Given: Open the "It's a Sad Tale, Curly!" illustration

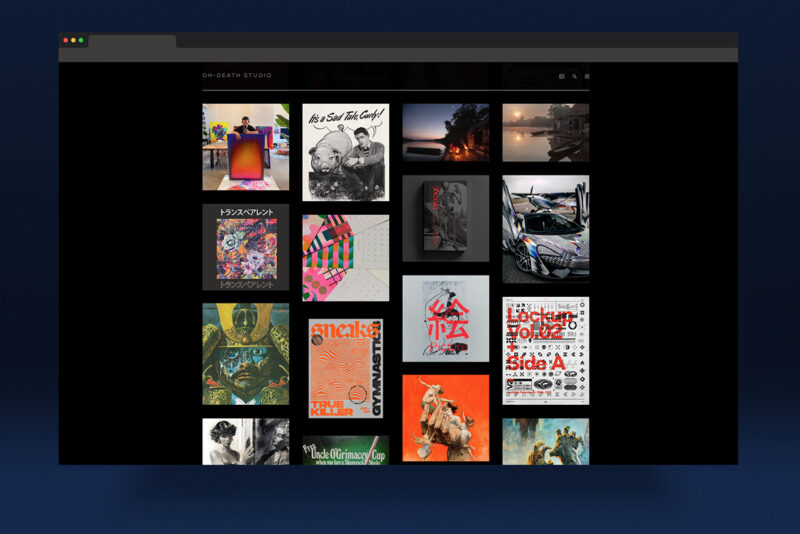Looking at the screenshot, I should (x=345, y=152).
